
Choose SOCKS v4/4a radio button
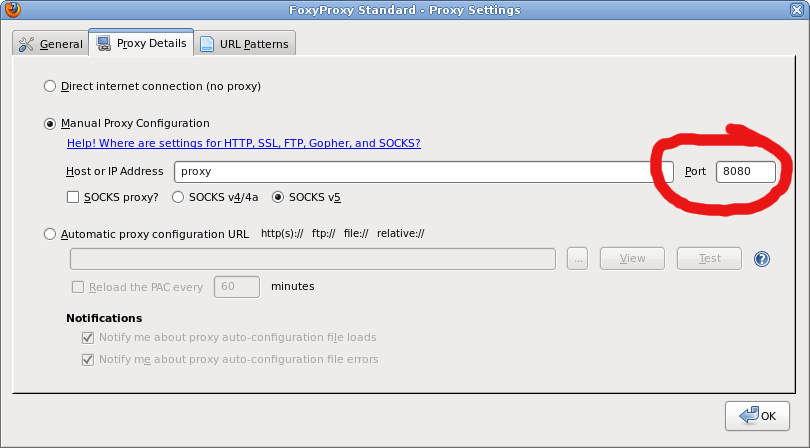(178, 197)
